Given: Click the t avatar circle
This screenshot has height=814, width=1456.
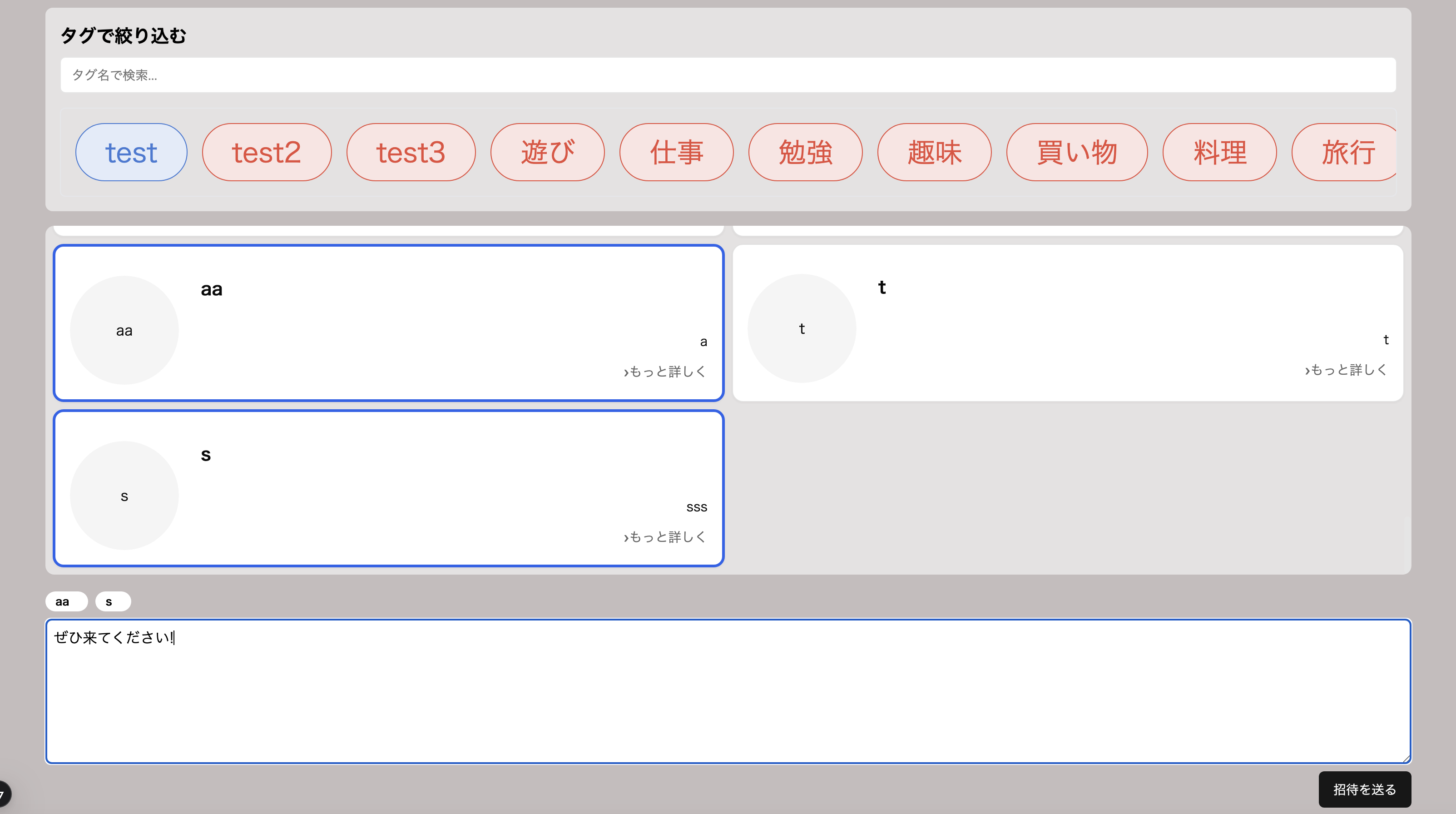Looking at the screenshot, I should [x=802, y=328].
